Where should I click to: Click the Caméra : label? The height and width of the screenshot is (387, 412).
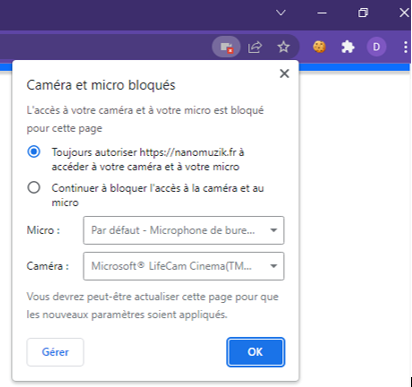tap(48, 266)
